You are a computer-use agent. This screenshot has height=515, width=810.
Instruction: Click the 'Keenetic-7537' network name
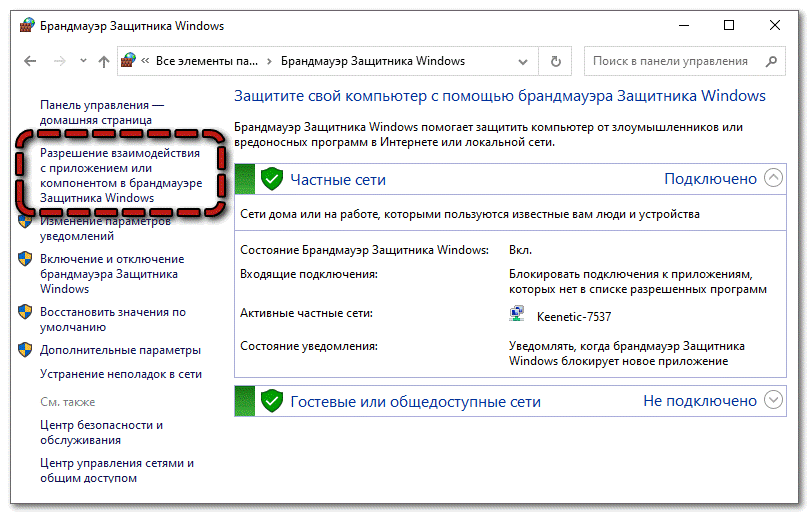point(574,317)
